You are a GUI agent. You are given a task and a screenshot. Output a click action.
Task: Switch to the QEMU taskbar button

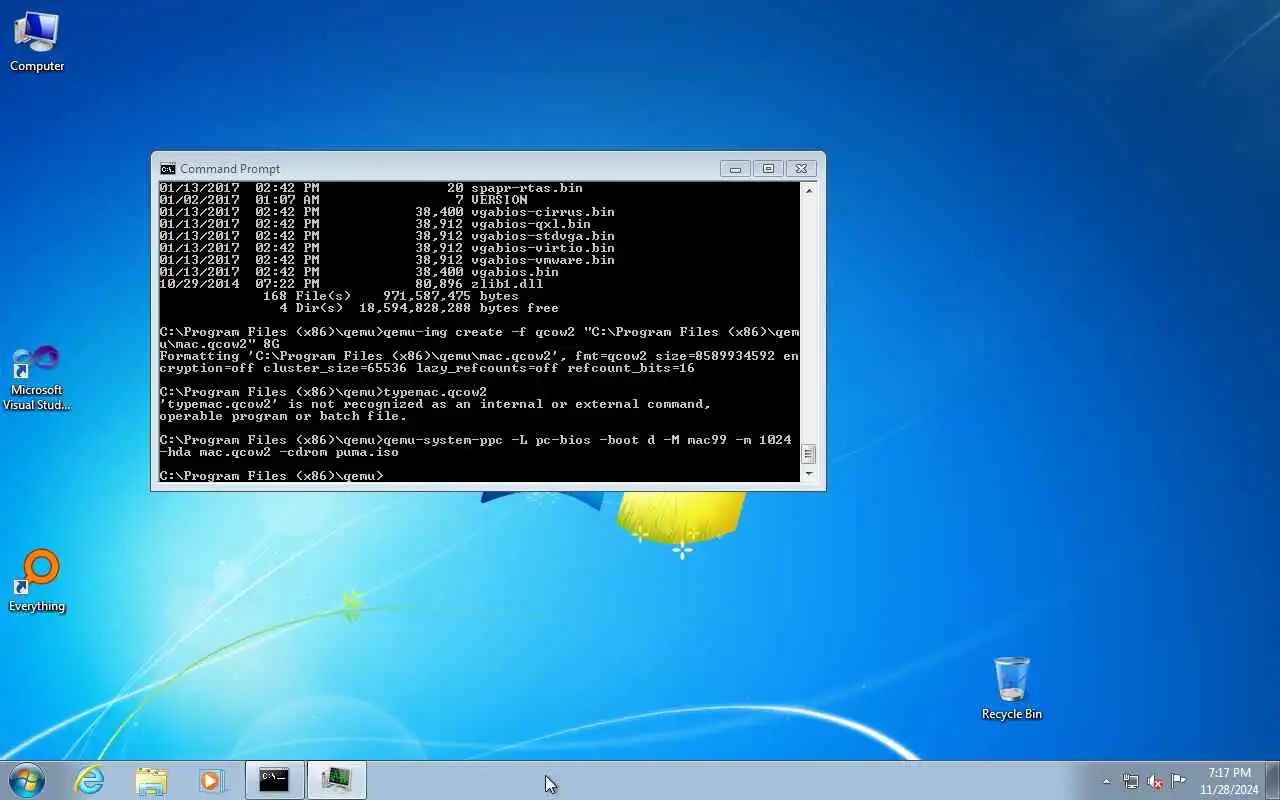click(337, 780)
